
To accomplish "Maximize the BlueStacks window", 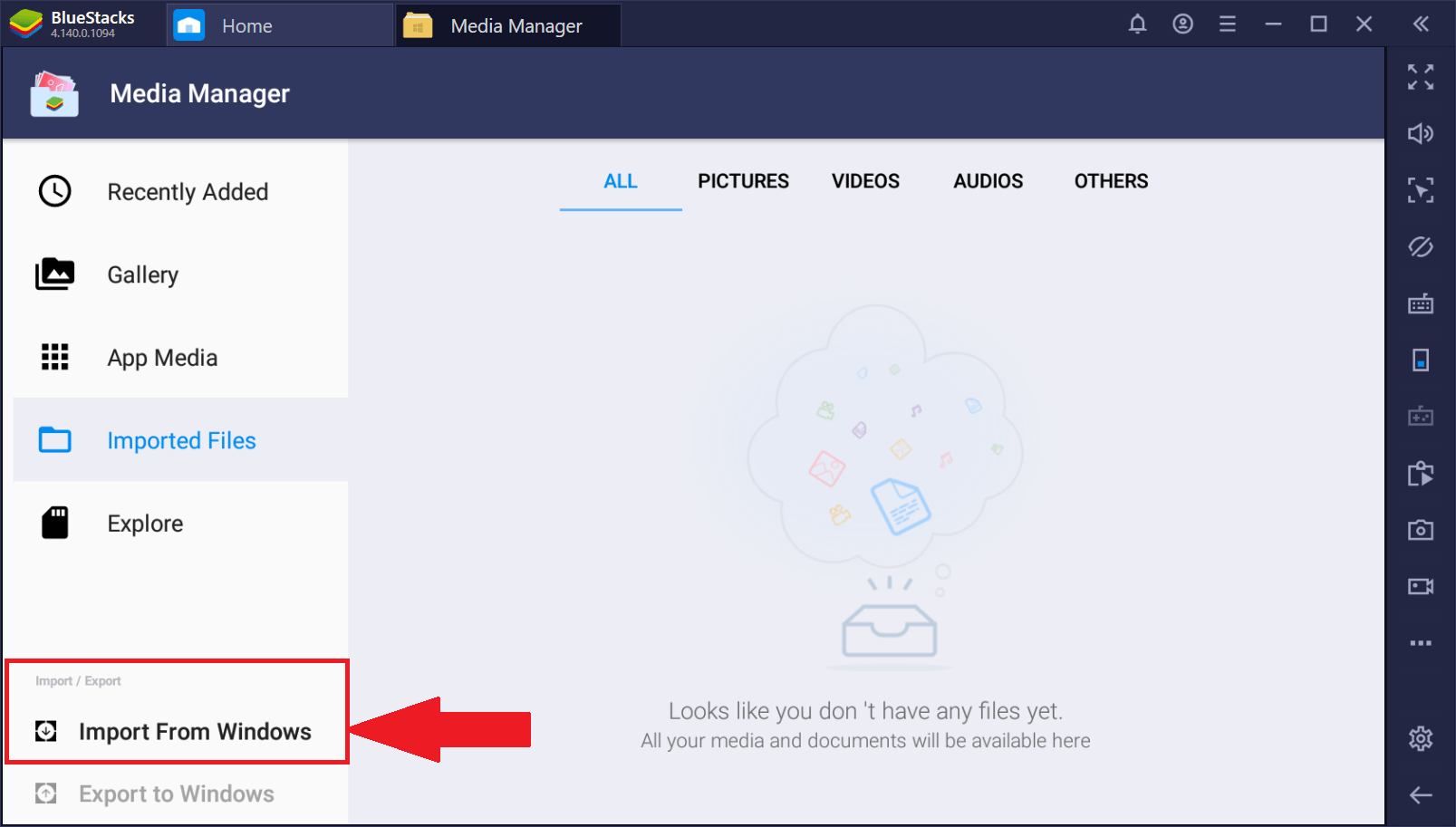I will (x=1318, y=24).
